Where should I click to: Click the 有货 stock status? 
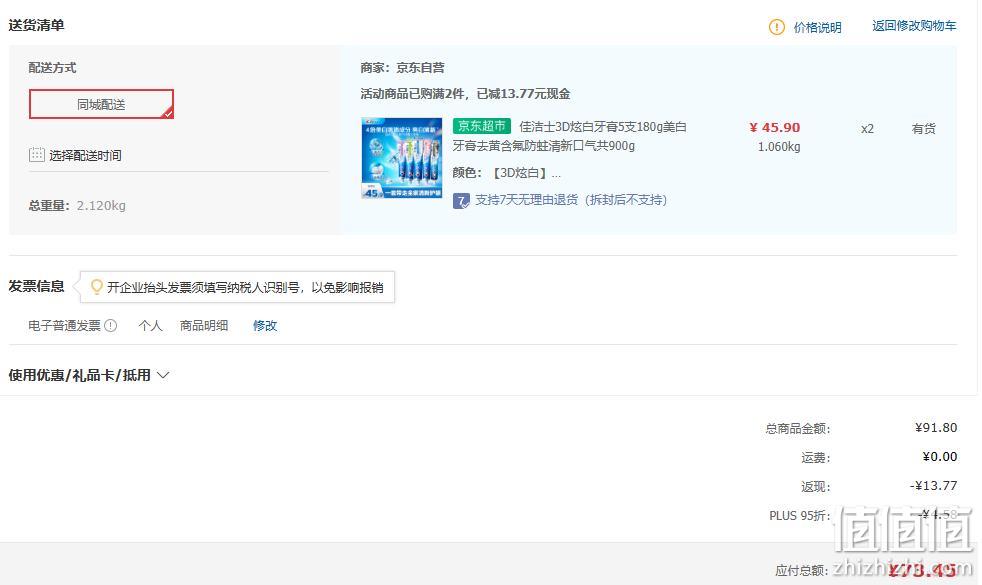pyautogui.click(x=924, y=128)
